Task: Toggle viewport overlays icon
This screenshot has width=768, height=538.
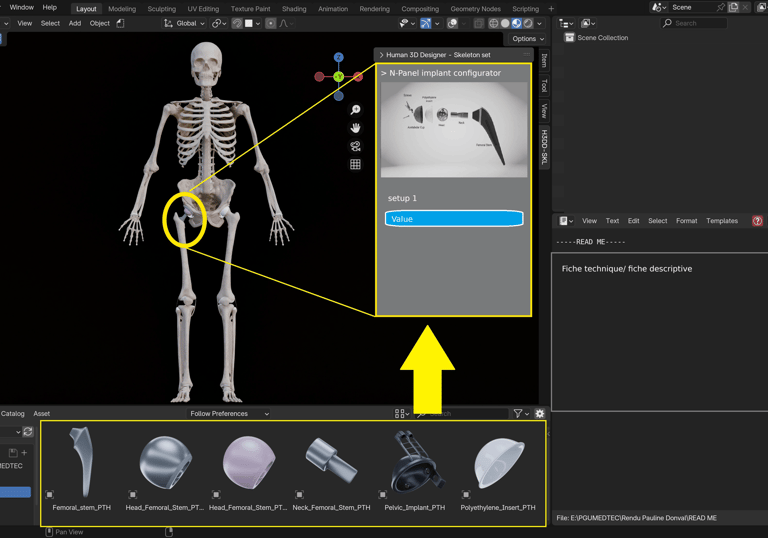Action: pos(453,23)
